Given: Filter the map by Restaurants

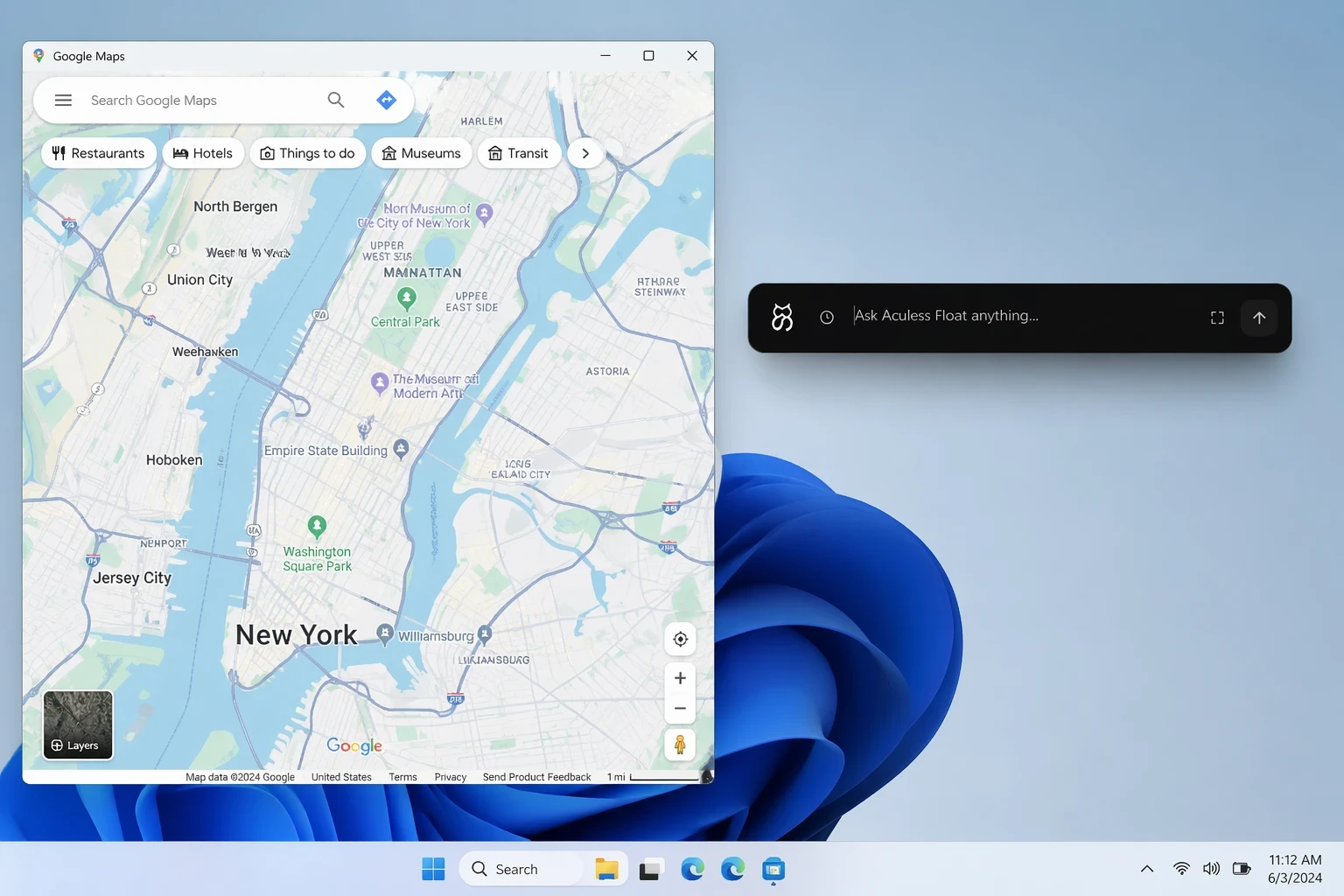Looking at the screenshot, I should 99,153.
